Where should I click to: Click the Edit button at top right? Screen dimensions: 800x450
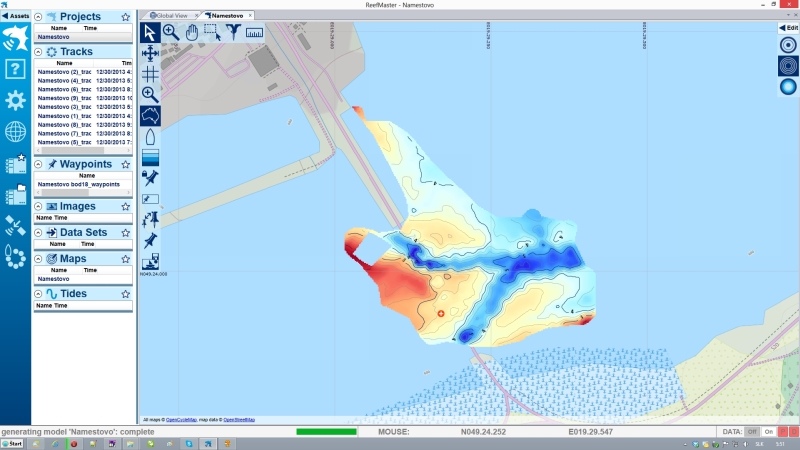[788, 28]
